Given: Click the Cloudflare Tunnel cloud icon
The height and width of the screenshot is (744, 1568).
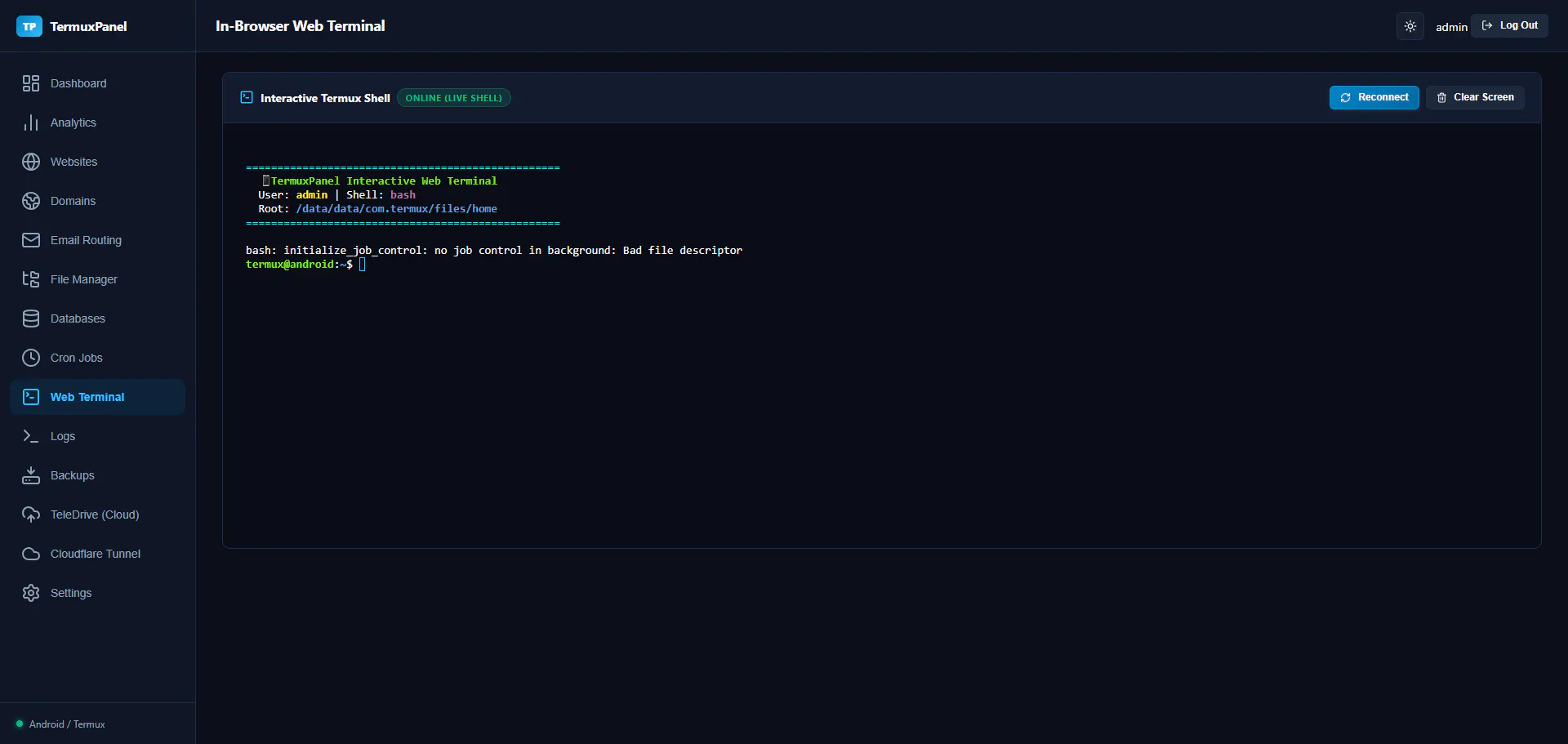Looking at the screenshot, I should [x=31, y=554].
